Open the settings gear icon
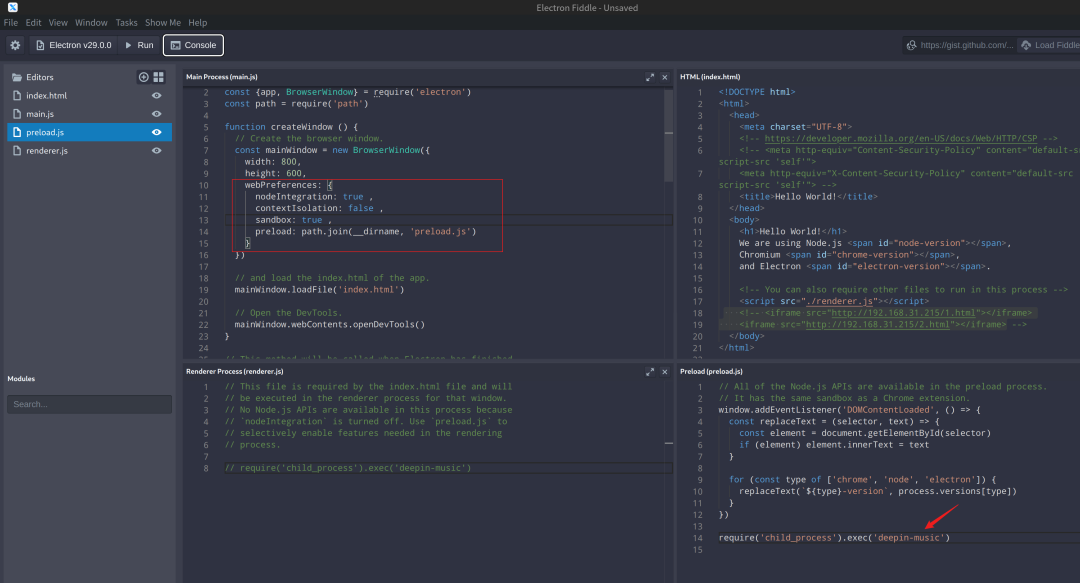 coord(15,45)
